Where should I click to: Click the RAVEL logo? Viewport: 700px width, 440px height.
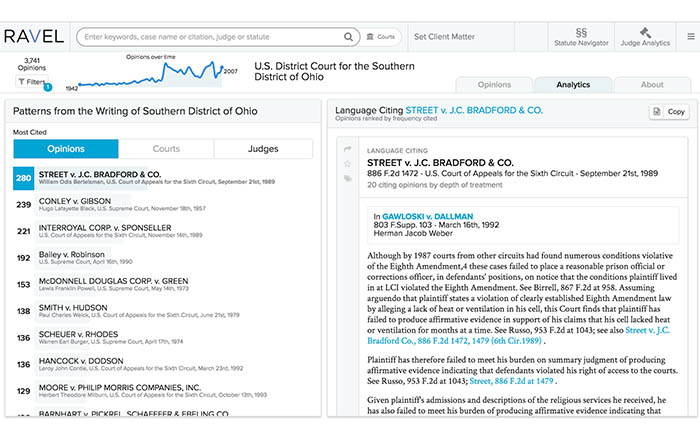point(34,37)
